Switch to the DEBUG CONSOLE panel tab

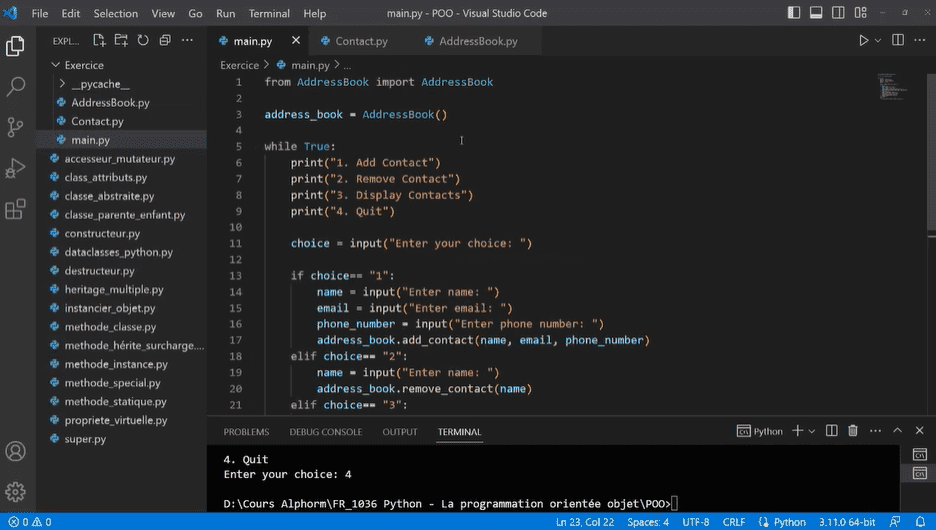[x=325, y=432]
